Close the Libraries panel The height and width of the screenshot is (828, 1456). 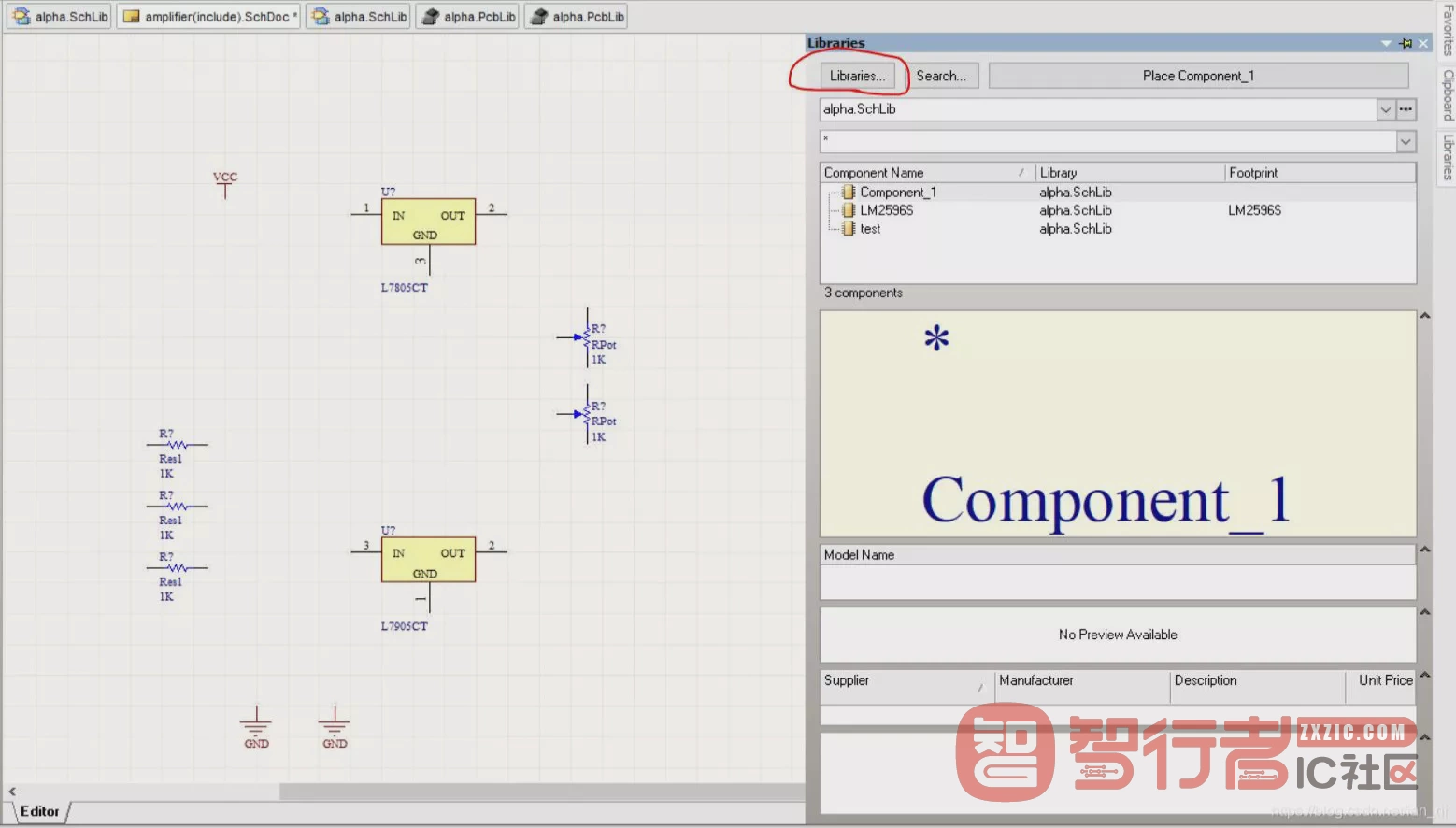tap(1423, 43)
